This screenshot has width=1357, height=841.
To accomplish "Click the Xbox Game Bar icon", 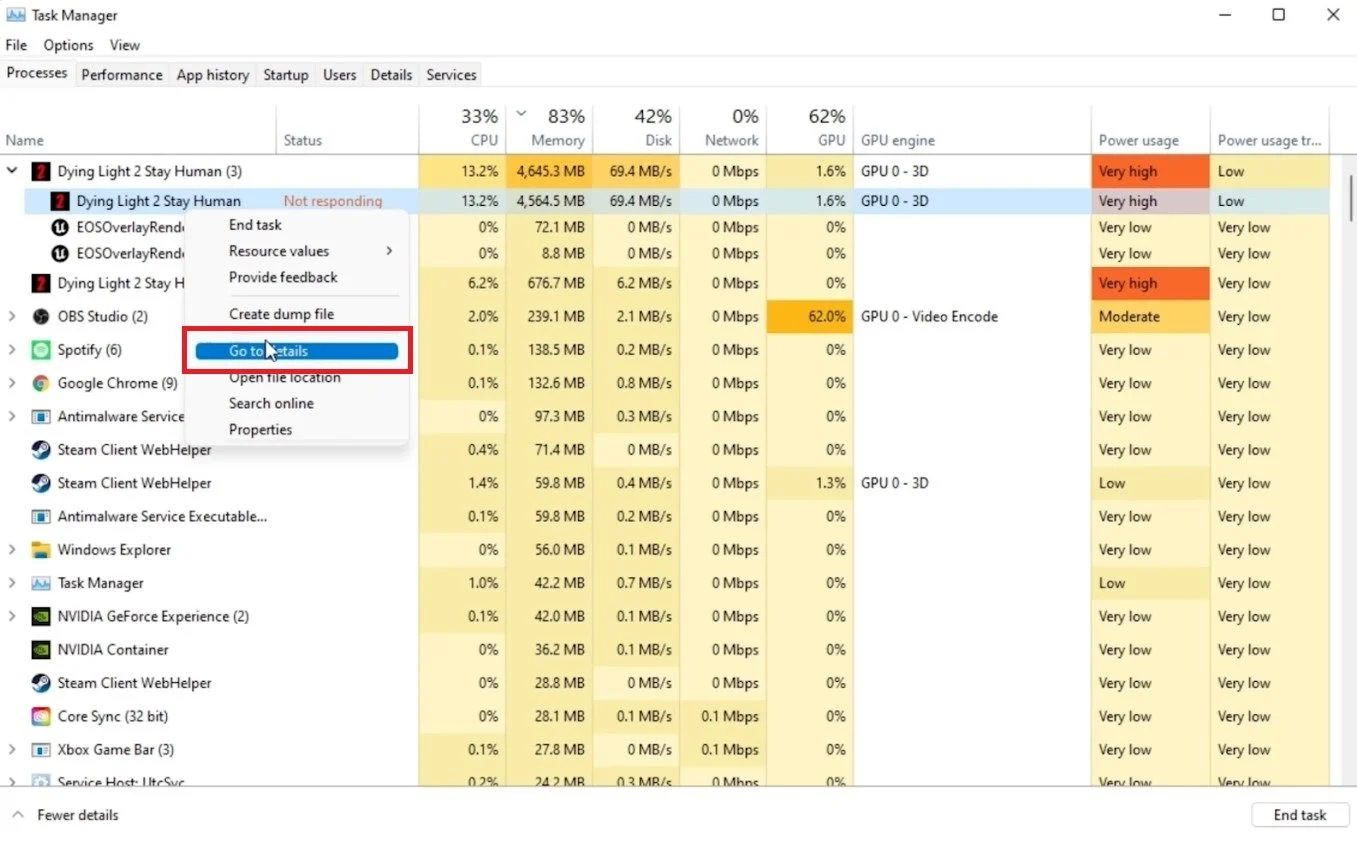I will (41, 750).
